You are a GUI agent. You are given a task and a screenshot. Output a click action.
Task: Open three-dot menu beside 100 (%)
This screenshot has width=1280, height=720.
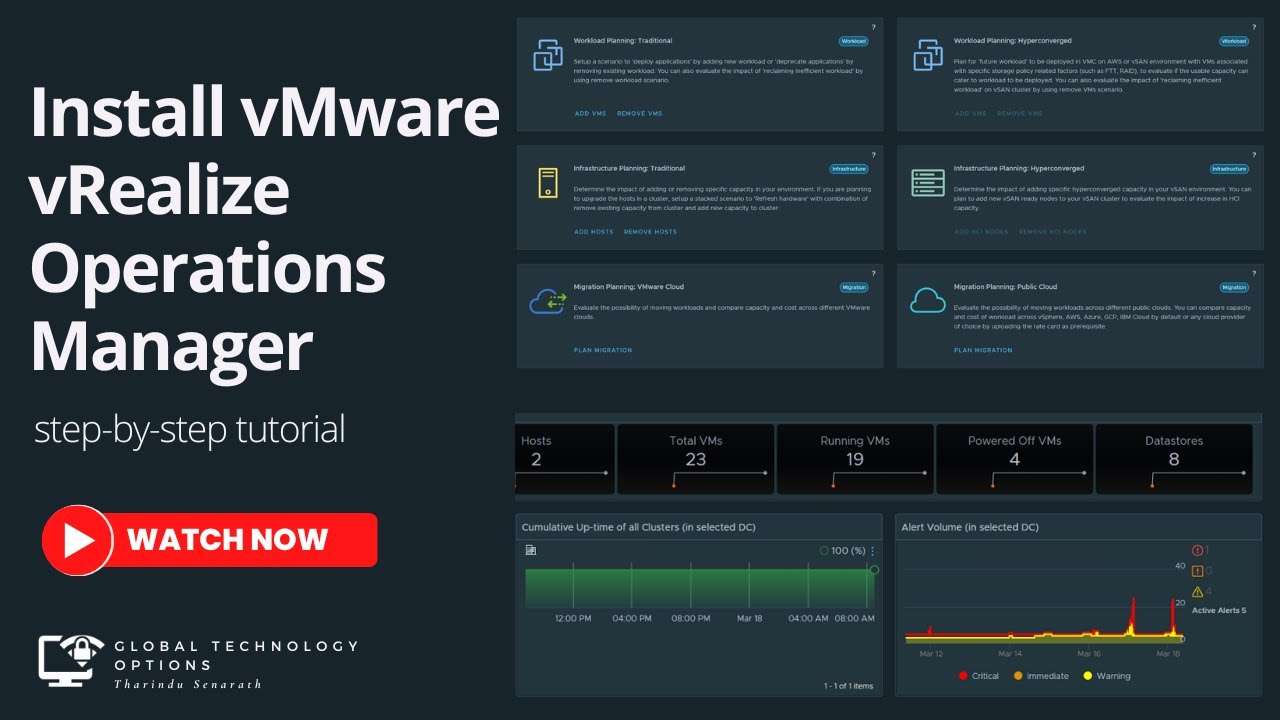(872, 551)
